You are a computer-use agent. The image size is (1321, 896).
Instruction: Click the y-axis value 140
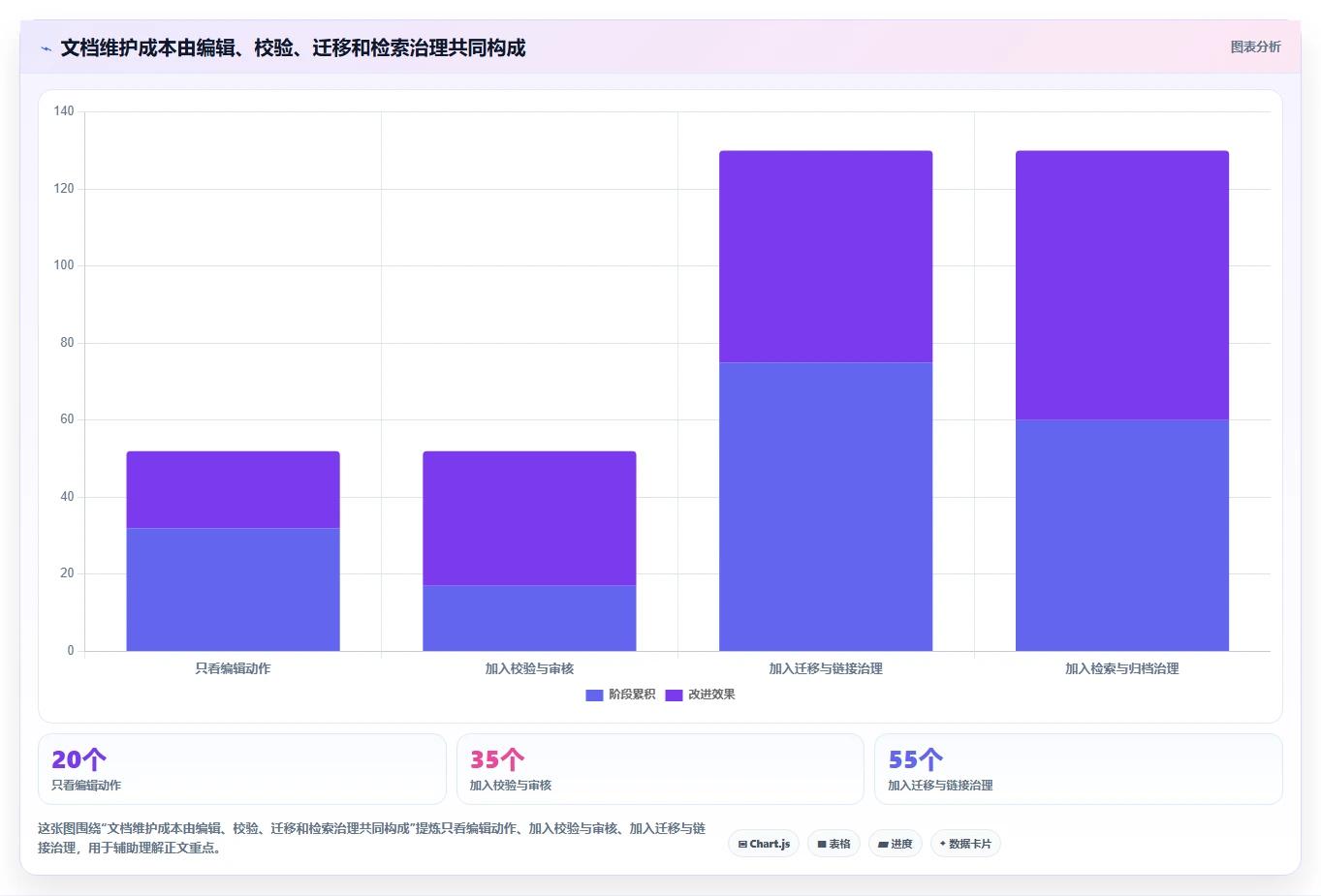pos(64,111)
